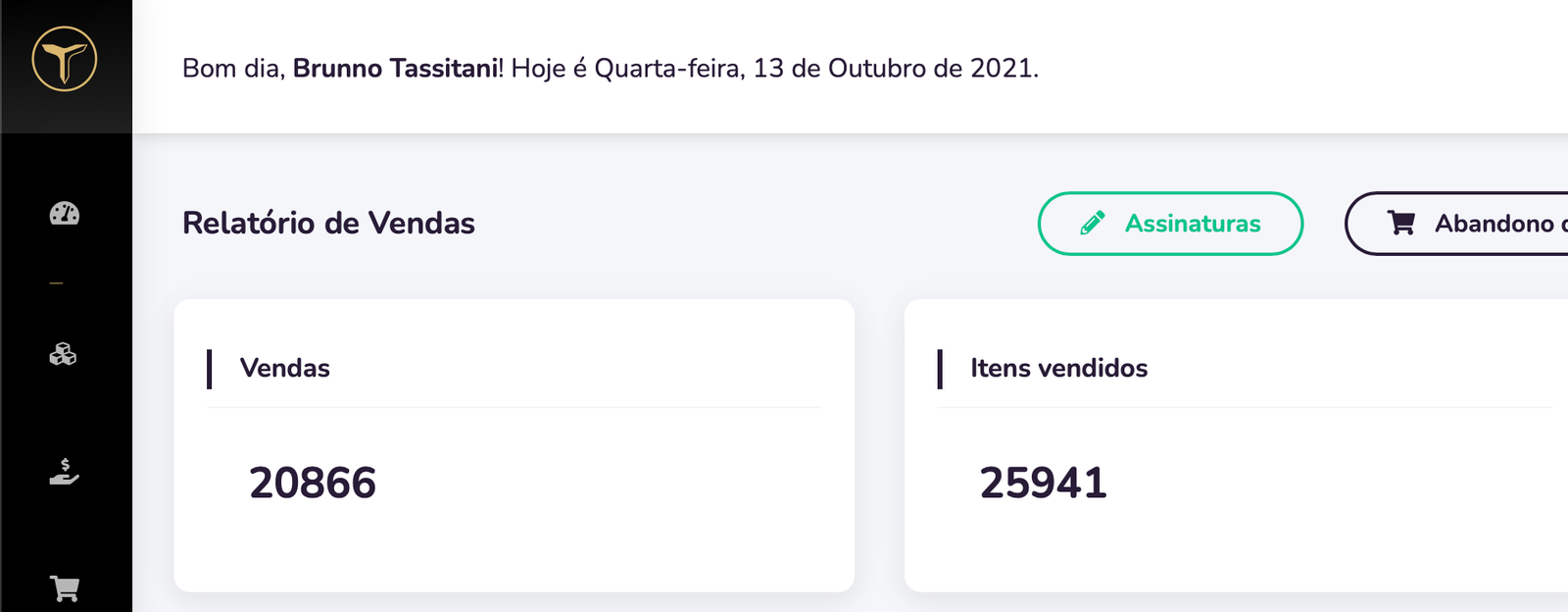Viewport: 1568px width, 612px height.
Task: Click the gold T logo
Action: pos(65,59)
